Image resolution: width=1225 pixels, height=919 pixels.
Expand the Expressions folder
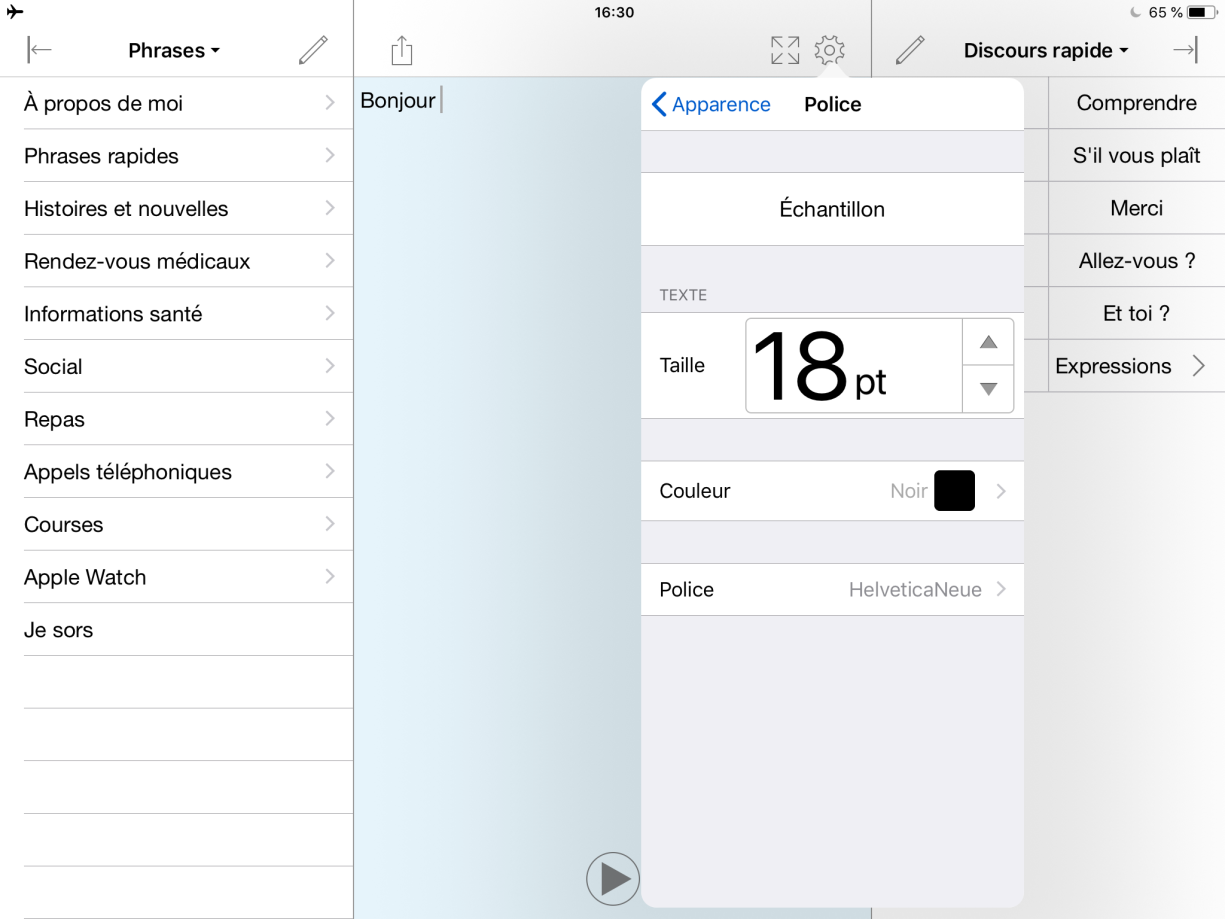point(1137,366)
